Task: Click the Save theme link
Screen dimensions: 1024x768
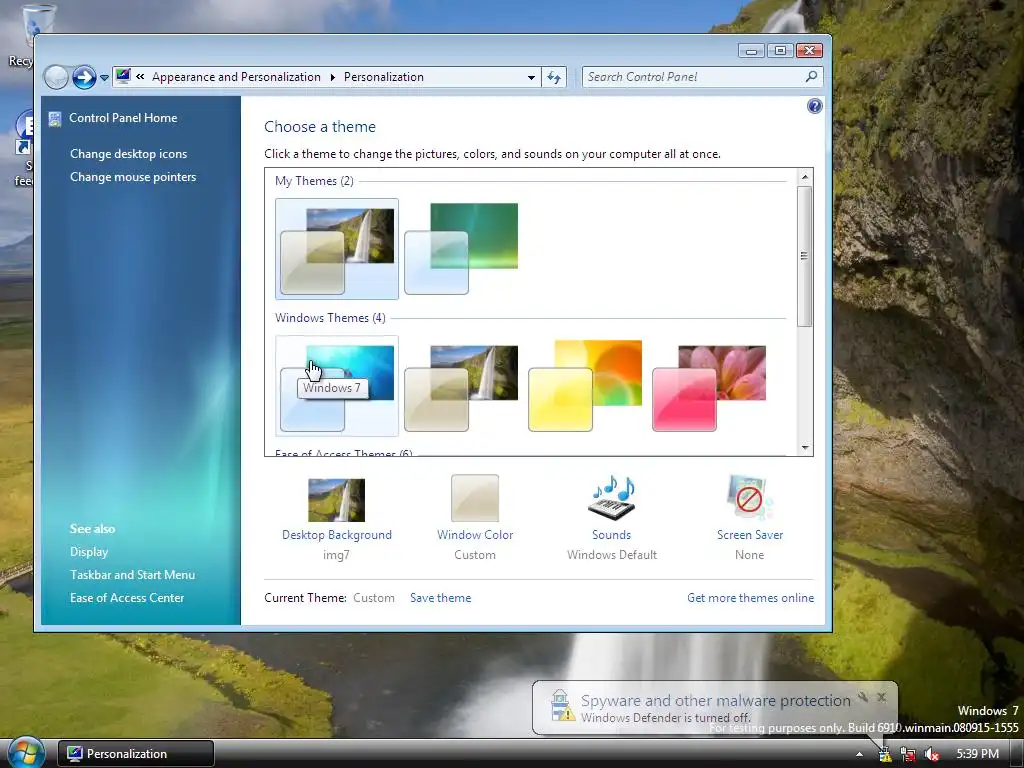Action: click(x=440, y=598)
